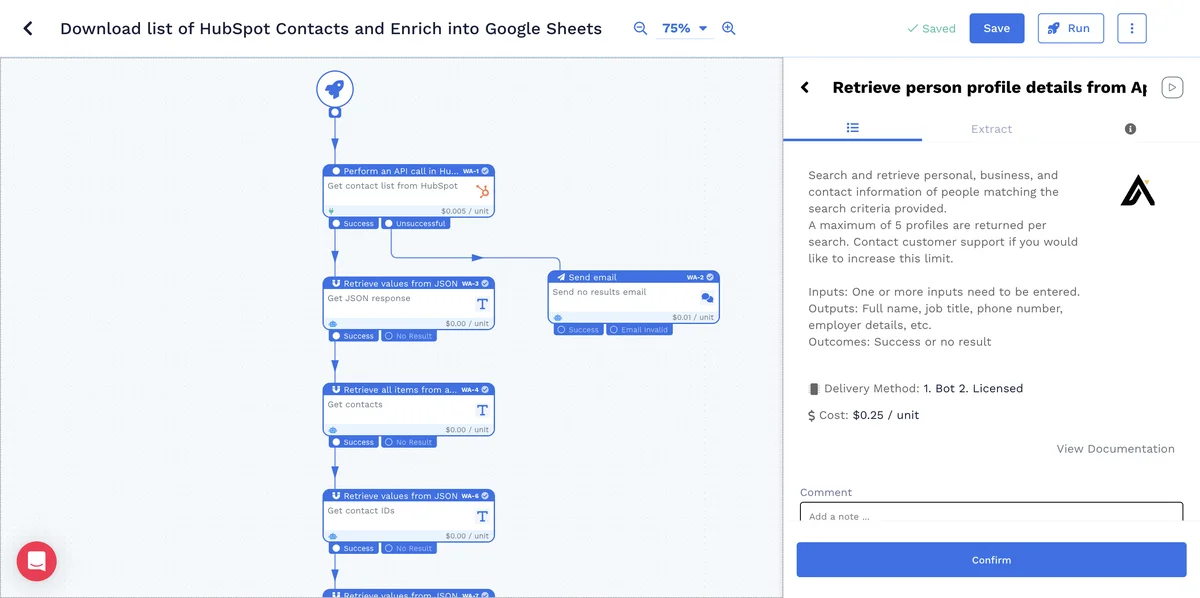Click the No Result outcome of WA-4 node
Image resolution: width=1200 pixels, height=598 pixels.
(408, 442)
